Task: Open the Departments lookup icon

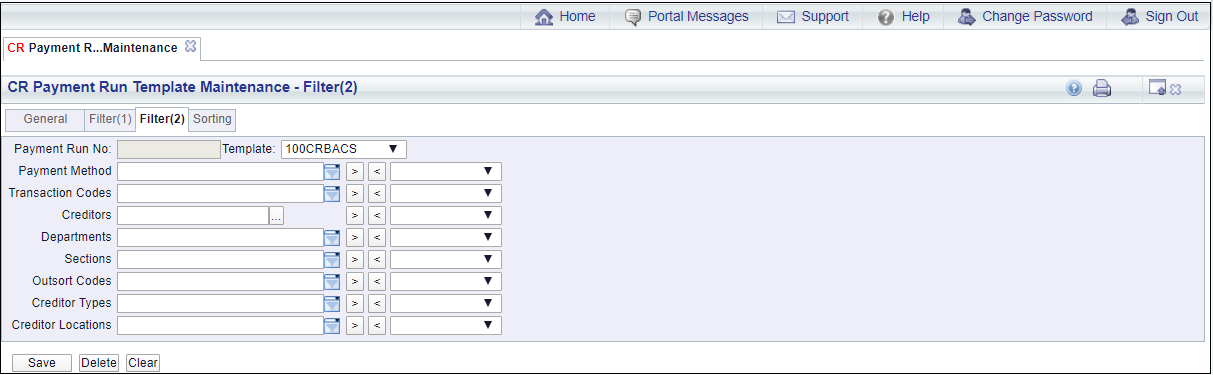Action: click(332, 237)
